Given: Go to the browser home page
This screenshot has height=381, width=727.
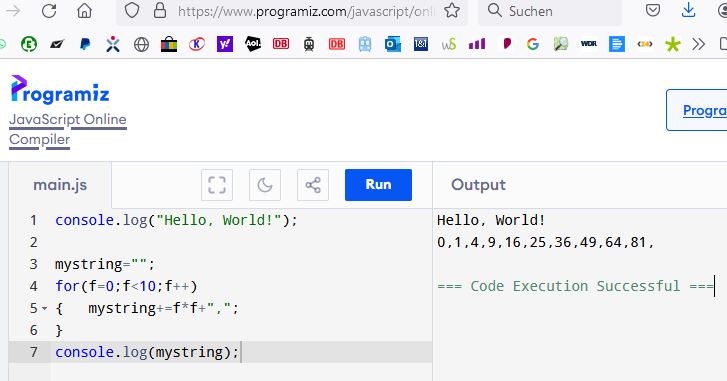Looking at the screenshot, I should pyautogui.click(x=84, y=10).
